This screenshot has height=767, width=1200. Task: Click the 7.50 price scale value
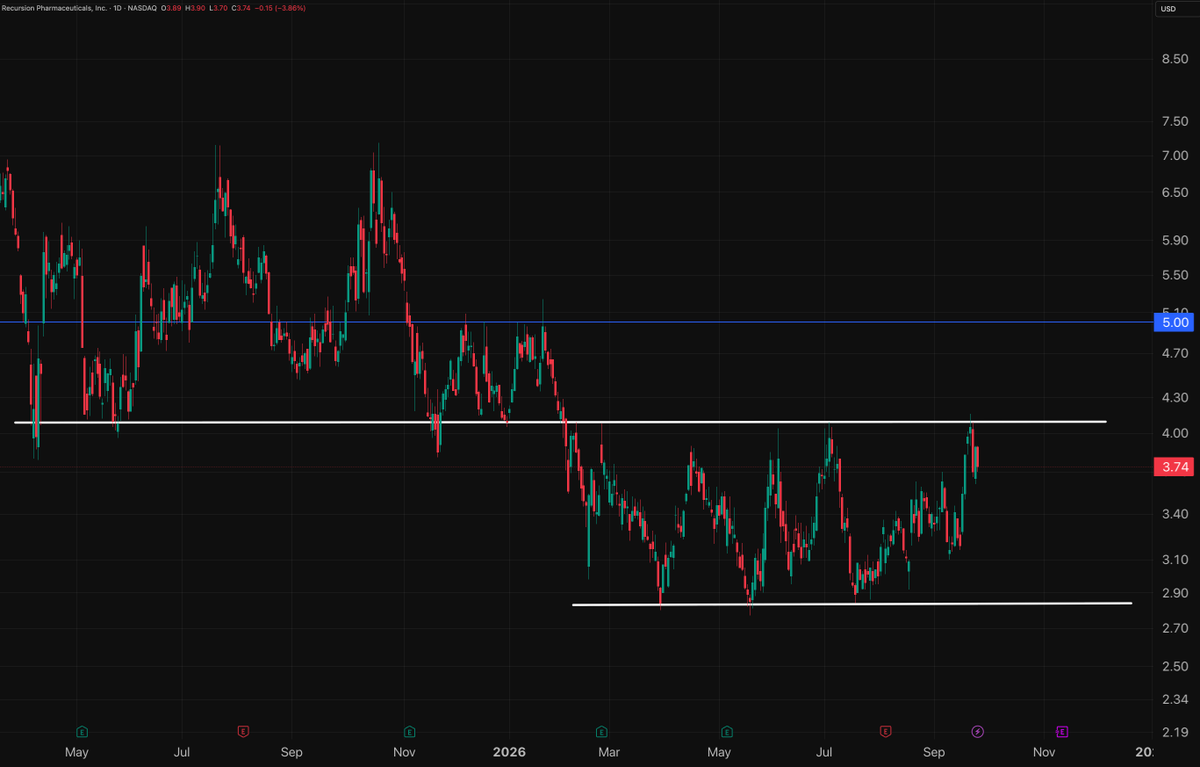(x=1175, y=121)
